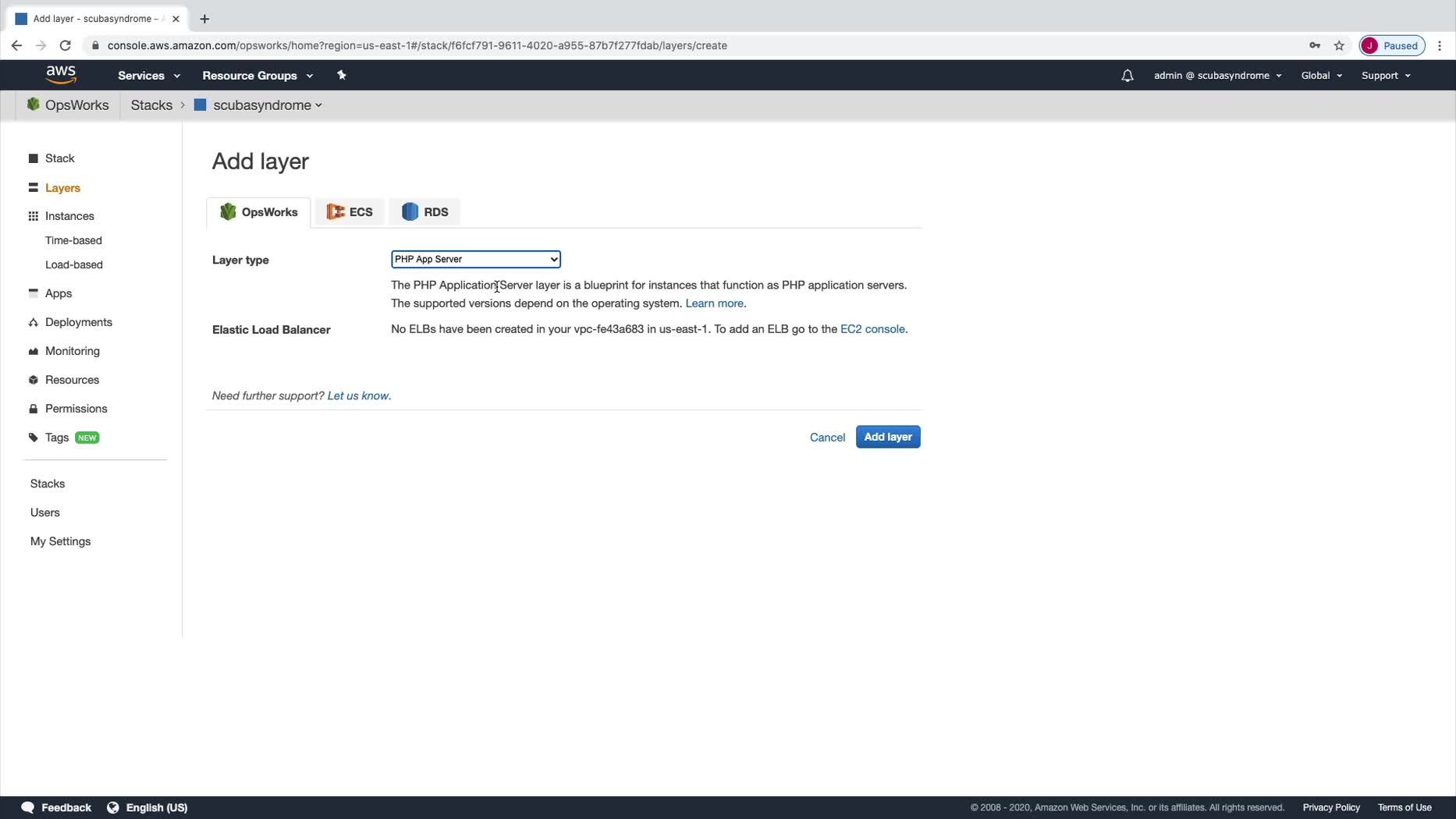Open the saved passwords key icon

coord(1315,45)
